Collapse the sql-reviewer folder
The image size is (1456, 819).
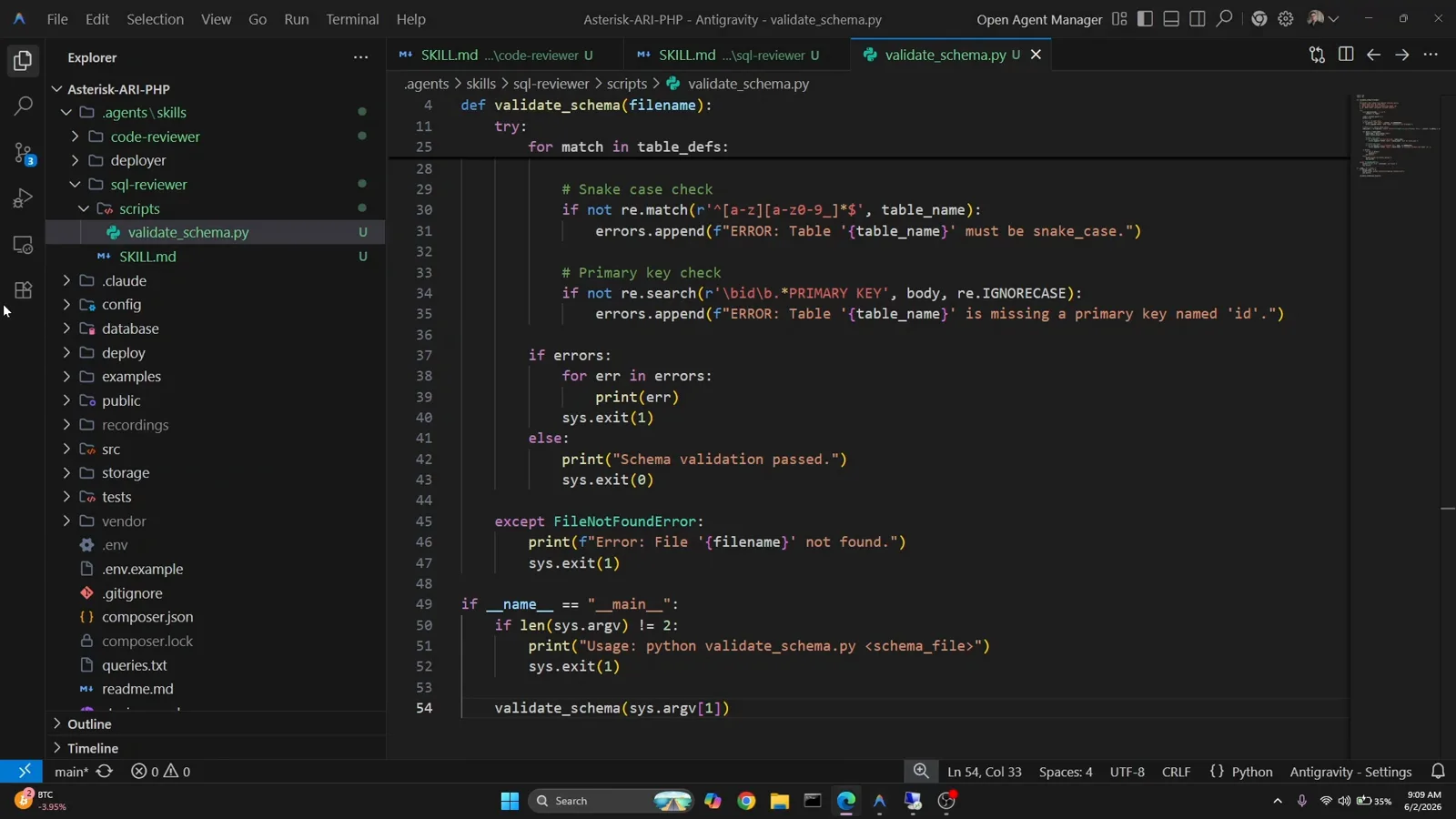pyautogui.click(x=76, y=185)
